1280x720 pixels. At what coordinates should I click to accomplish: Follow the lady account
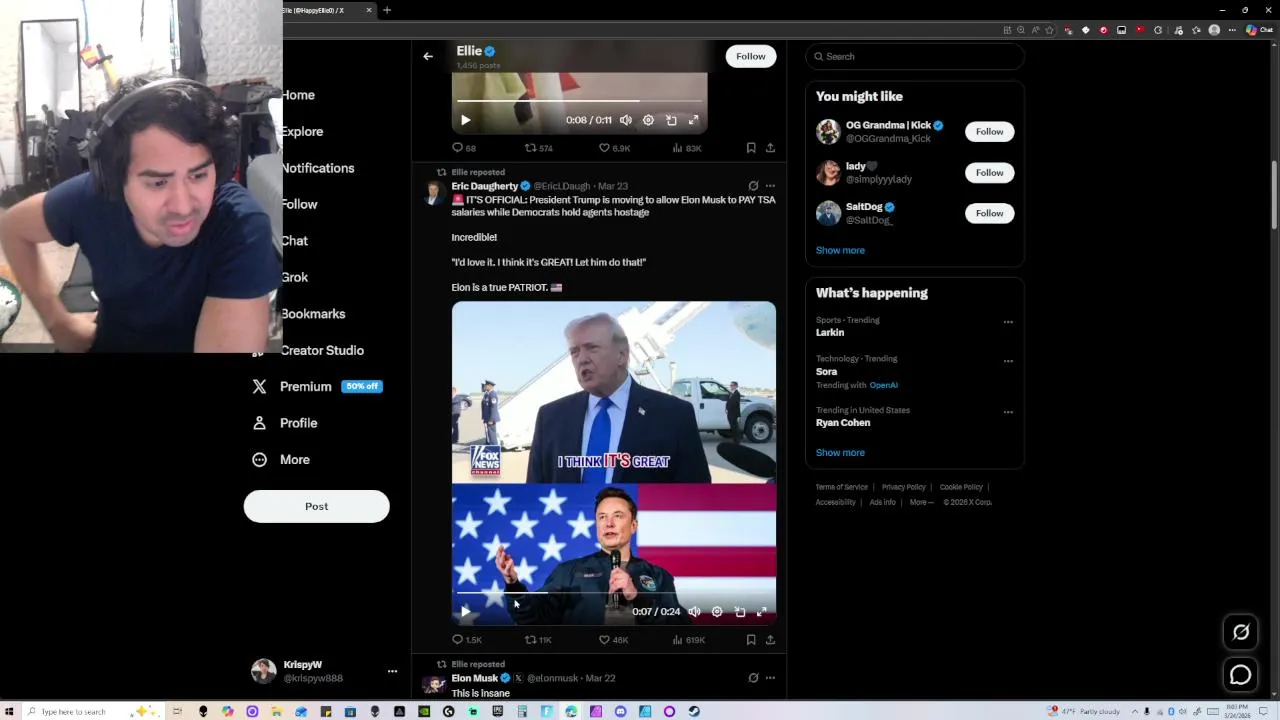coord(989,173)
